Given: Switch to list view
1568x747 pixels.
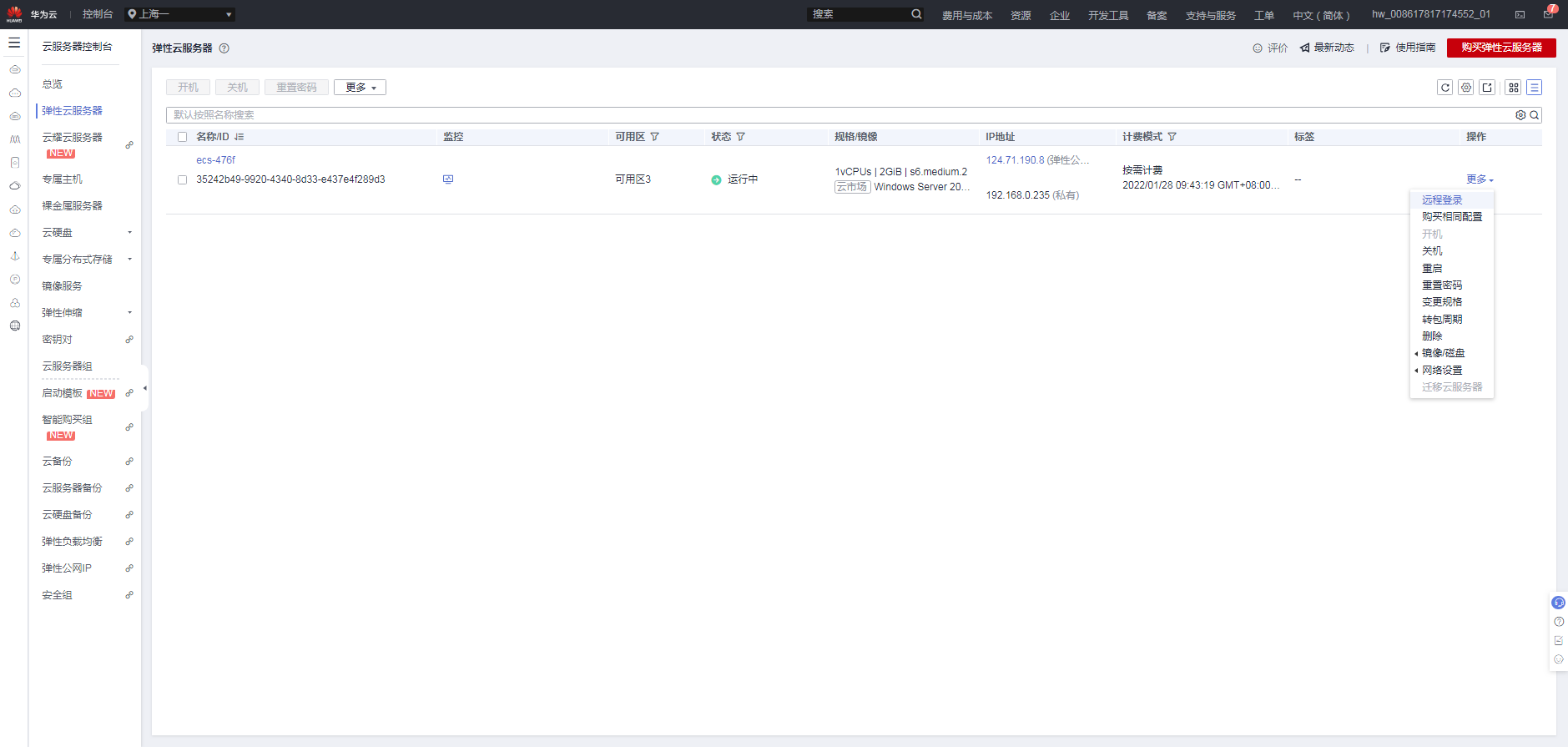Looking at the screenshot, I should 1535,88.
